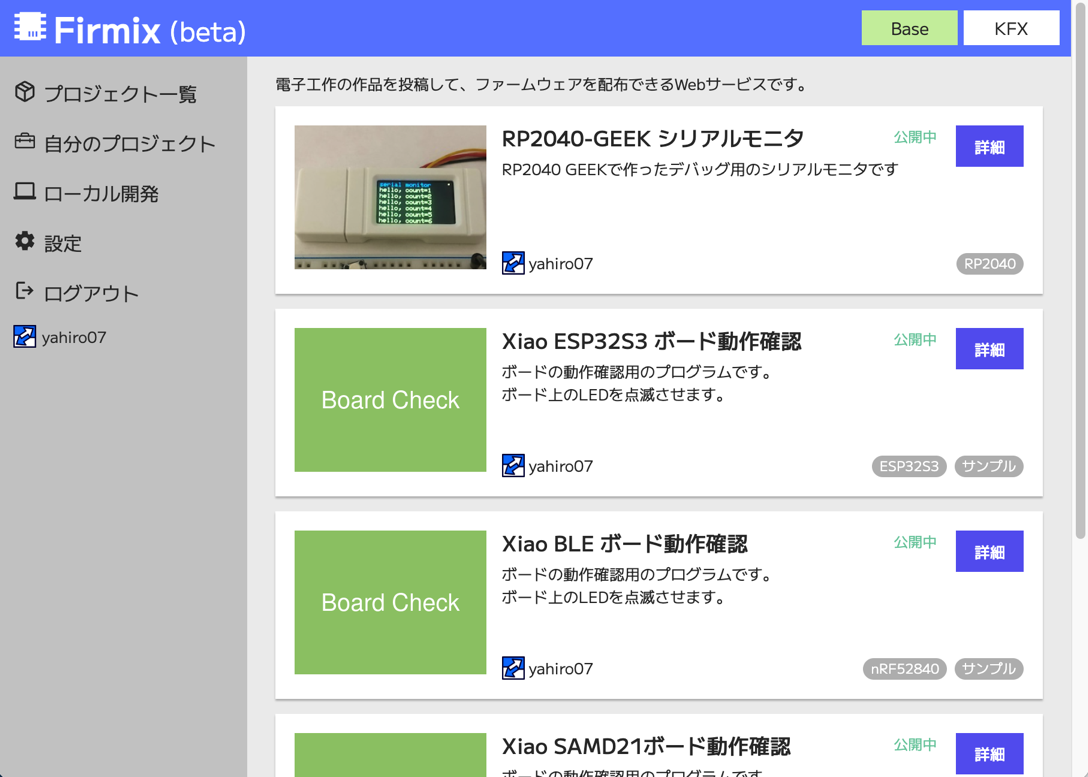1088x777 pixels.
Task: Switch to the Base tab
Action: pyautogui.click(x=909, y=28)
